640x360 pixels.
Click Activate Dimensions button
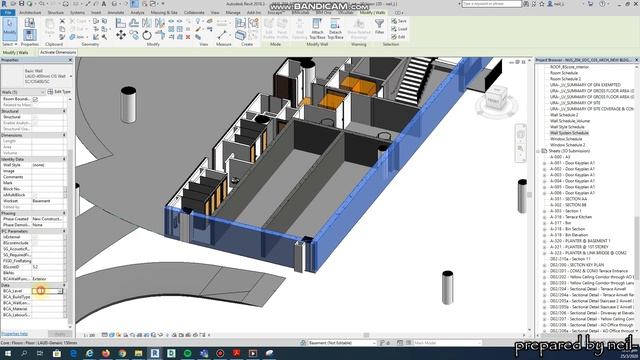[58, 52]
